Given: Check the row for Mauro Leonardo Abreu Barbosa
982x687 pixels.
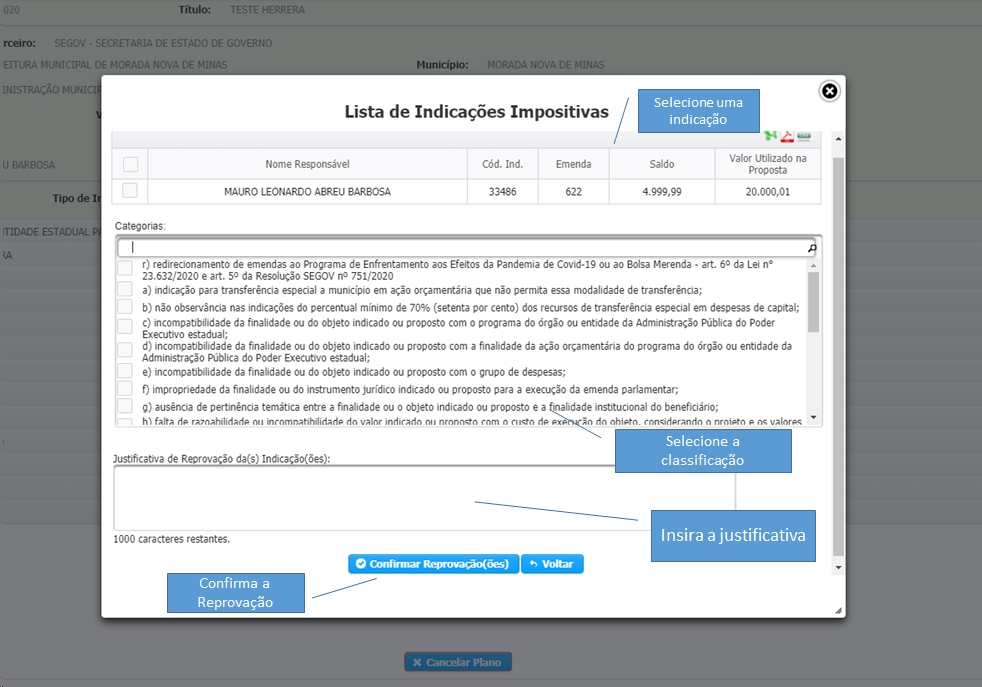Looking at the screenshot, I should (130, 191).
